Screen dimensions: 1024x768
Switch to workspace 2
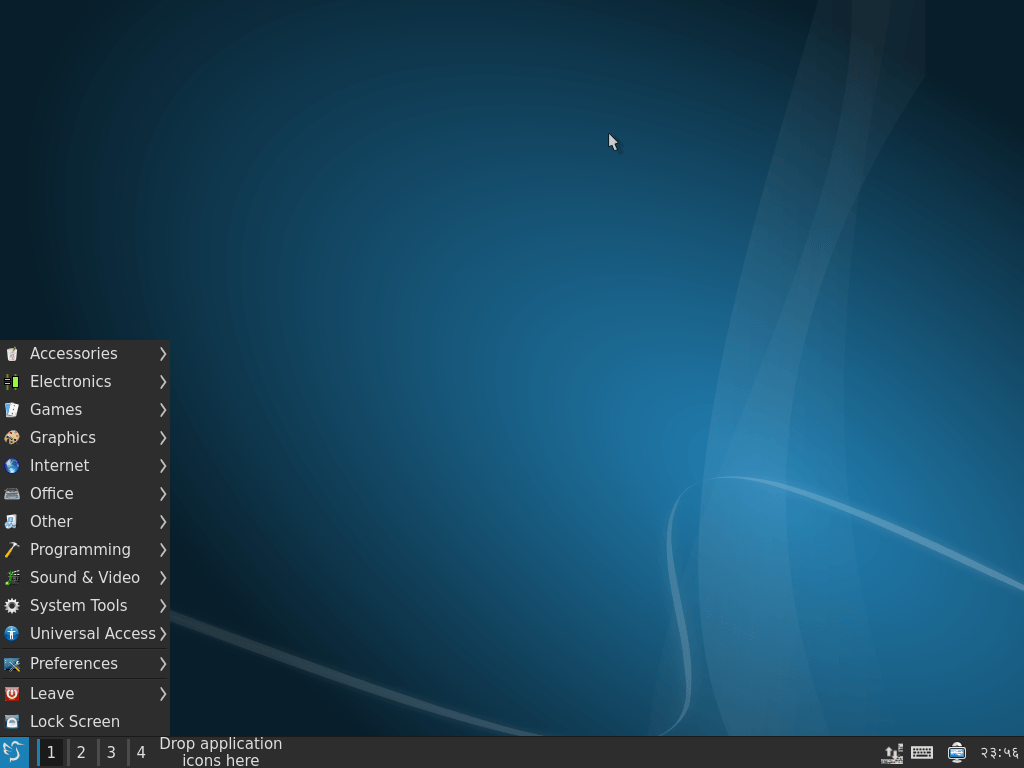[81, 752]
